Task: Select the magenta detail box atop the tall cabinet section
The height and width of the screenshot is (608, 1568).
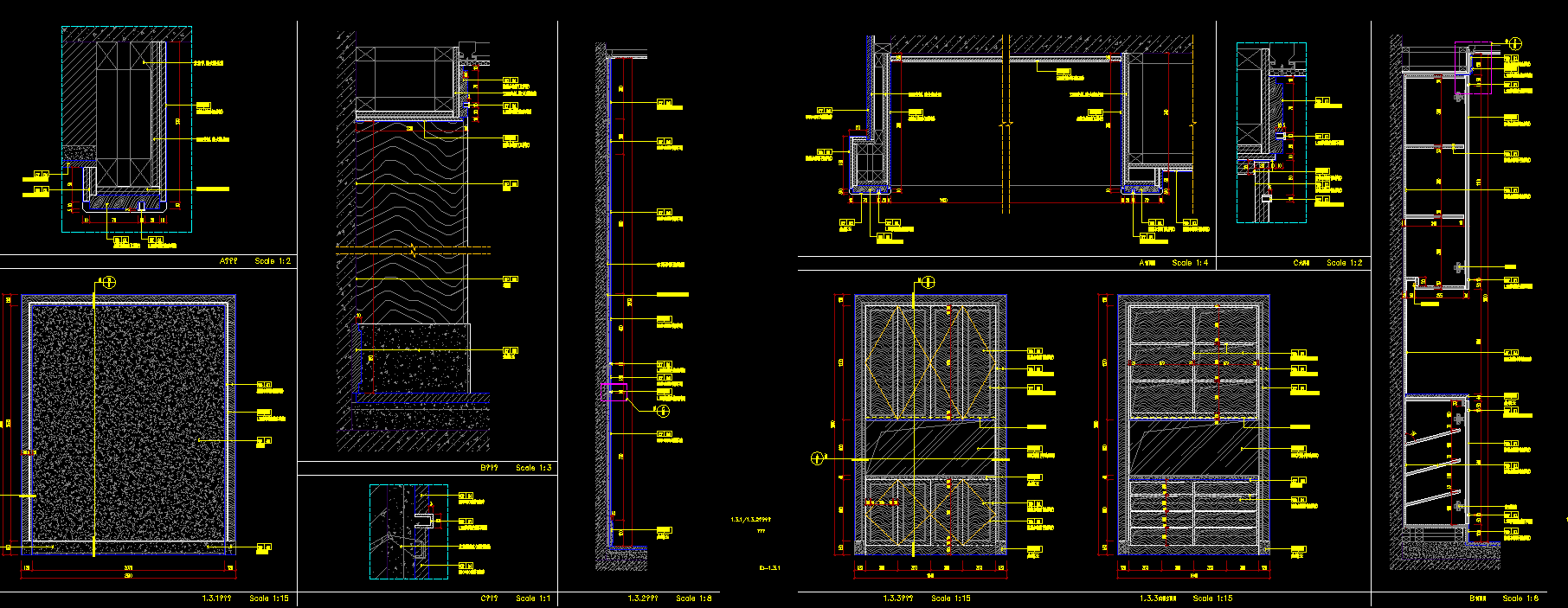Action: click(1473, 43)
